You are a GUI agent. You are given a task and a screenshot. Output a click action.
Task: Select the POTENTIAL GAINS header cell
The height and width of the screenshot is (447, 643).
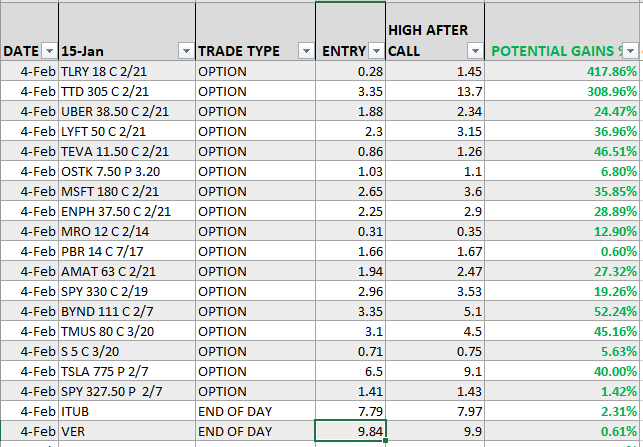[x=562, y=32]
